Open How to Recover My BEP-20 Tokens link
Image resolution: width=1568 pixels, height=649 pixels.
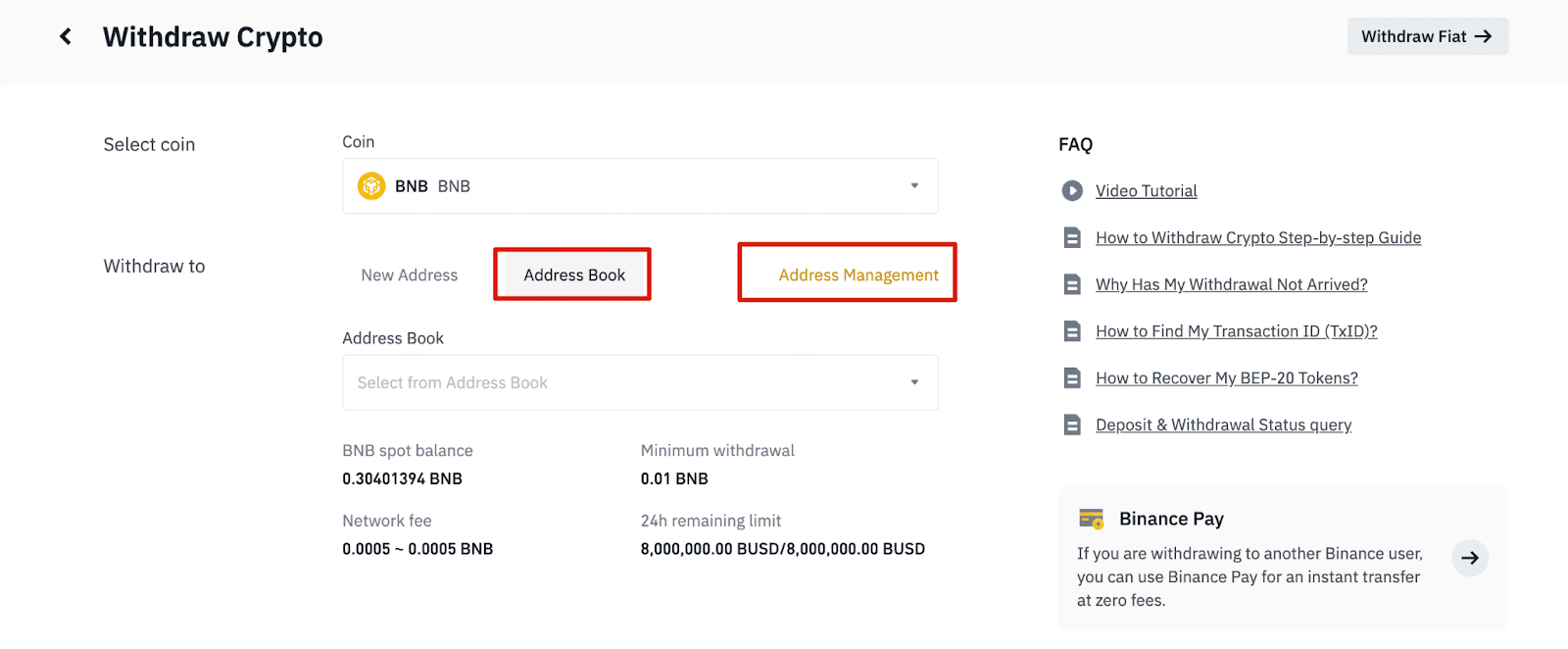pos(1227,378)
